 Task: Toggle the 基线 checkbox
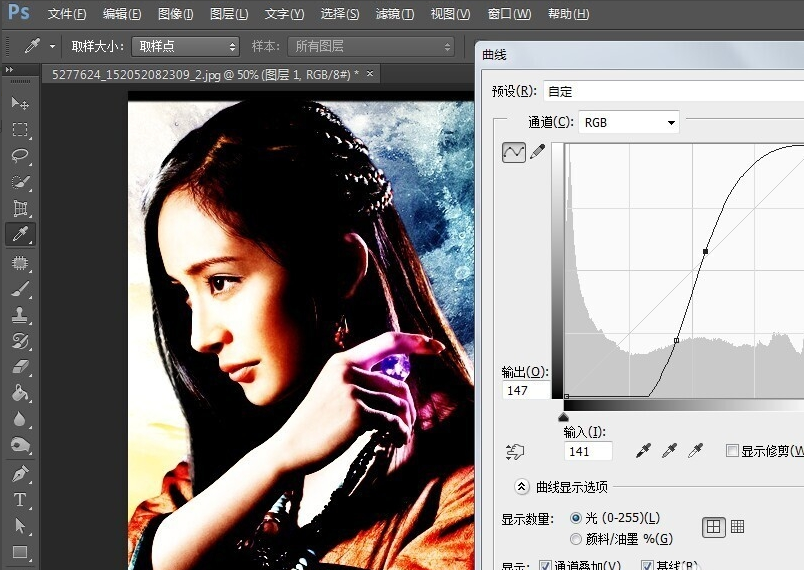(x=647, y=565)
